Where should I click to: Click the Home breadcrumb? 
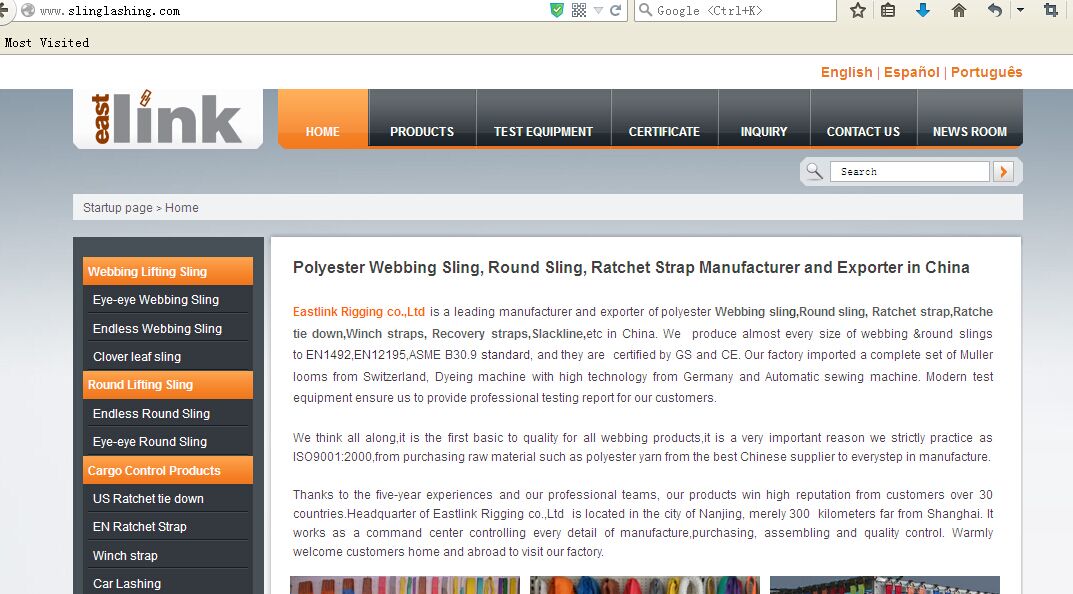[x=181, y=207]
